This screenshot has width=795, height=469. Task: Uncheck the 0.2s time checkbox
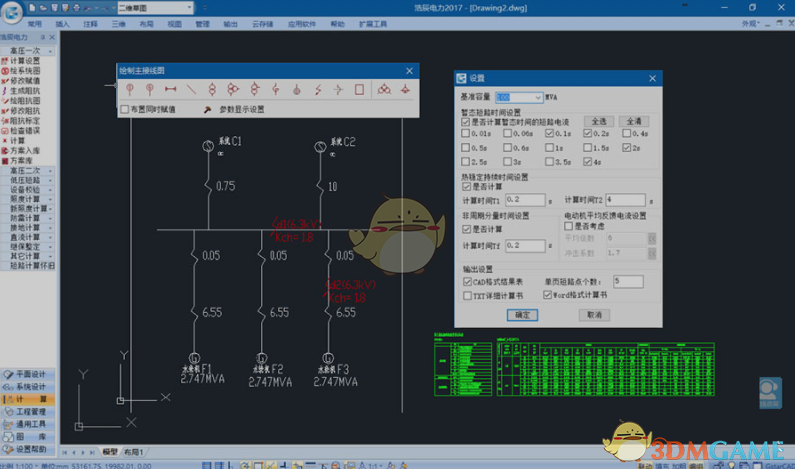click(x=587, y=133)
